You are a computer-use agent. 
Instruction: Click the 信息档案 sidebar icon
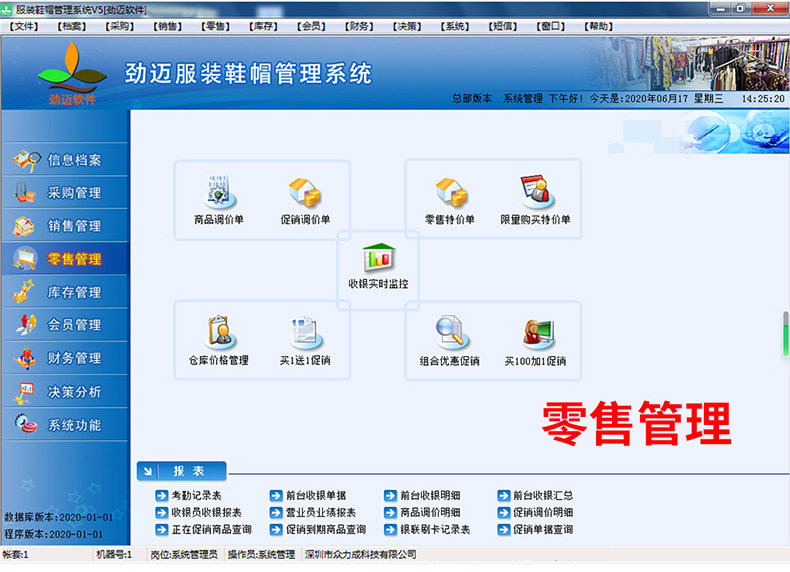pyautogui.click(x=26, y=160)
